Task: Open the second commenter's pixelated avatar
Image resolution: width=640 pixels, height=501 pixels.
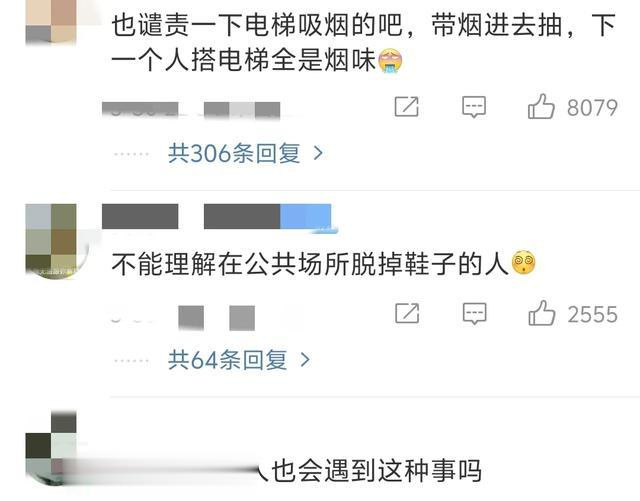Action: (x=51, y=242)
